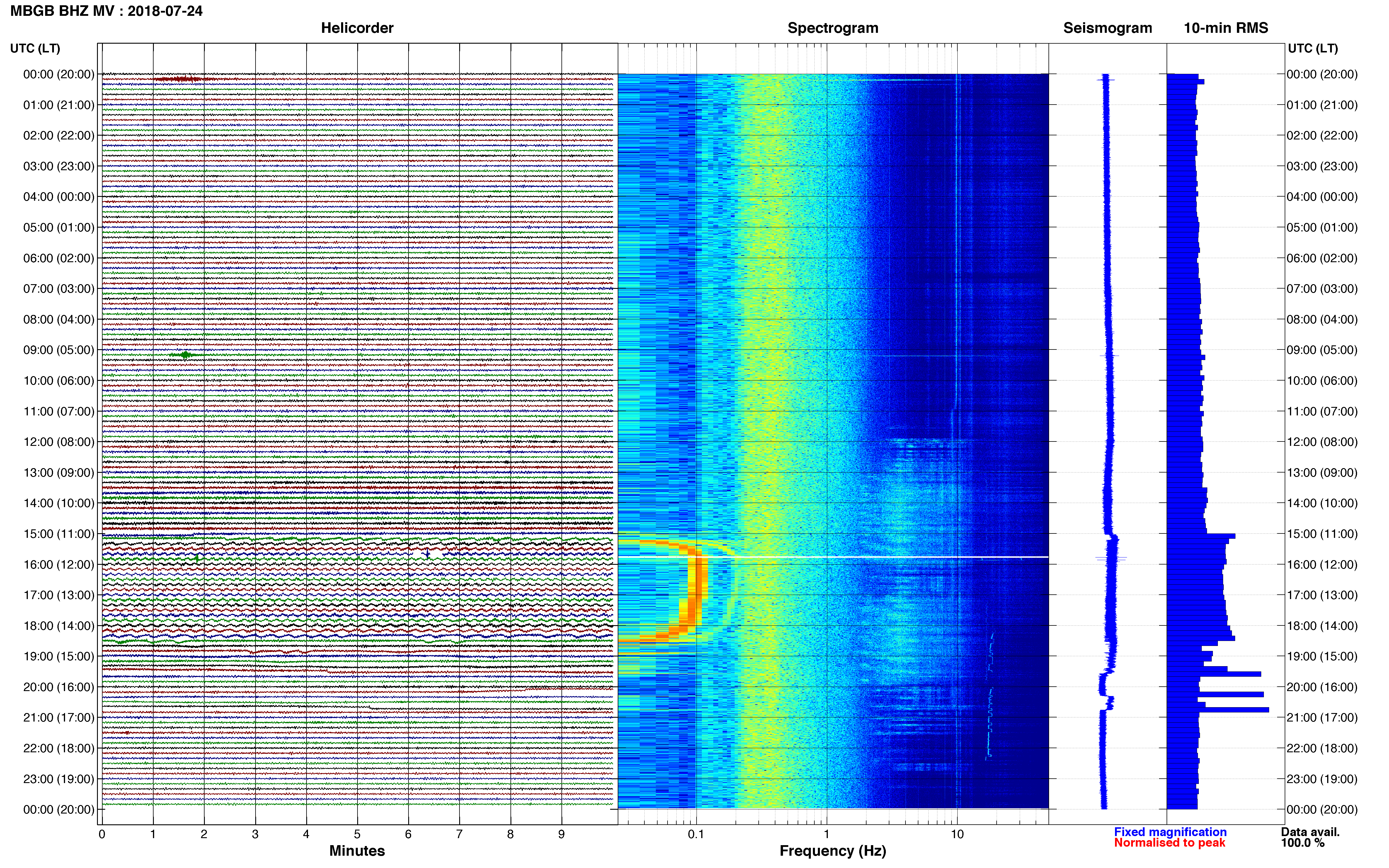Image resolution: width=1389 pixels, height=868 pixels.
Task: Click the minute tick label '0'
Action: coord(102,835)
